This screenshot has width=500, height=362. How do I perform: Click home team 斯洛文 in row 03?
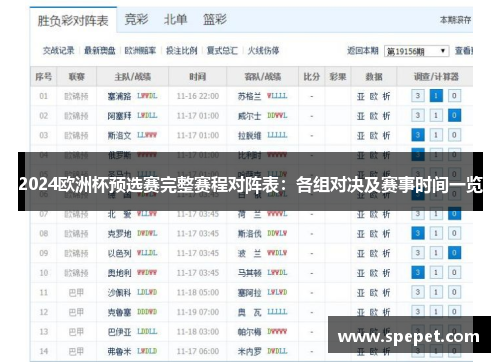119,136
